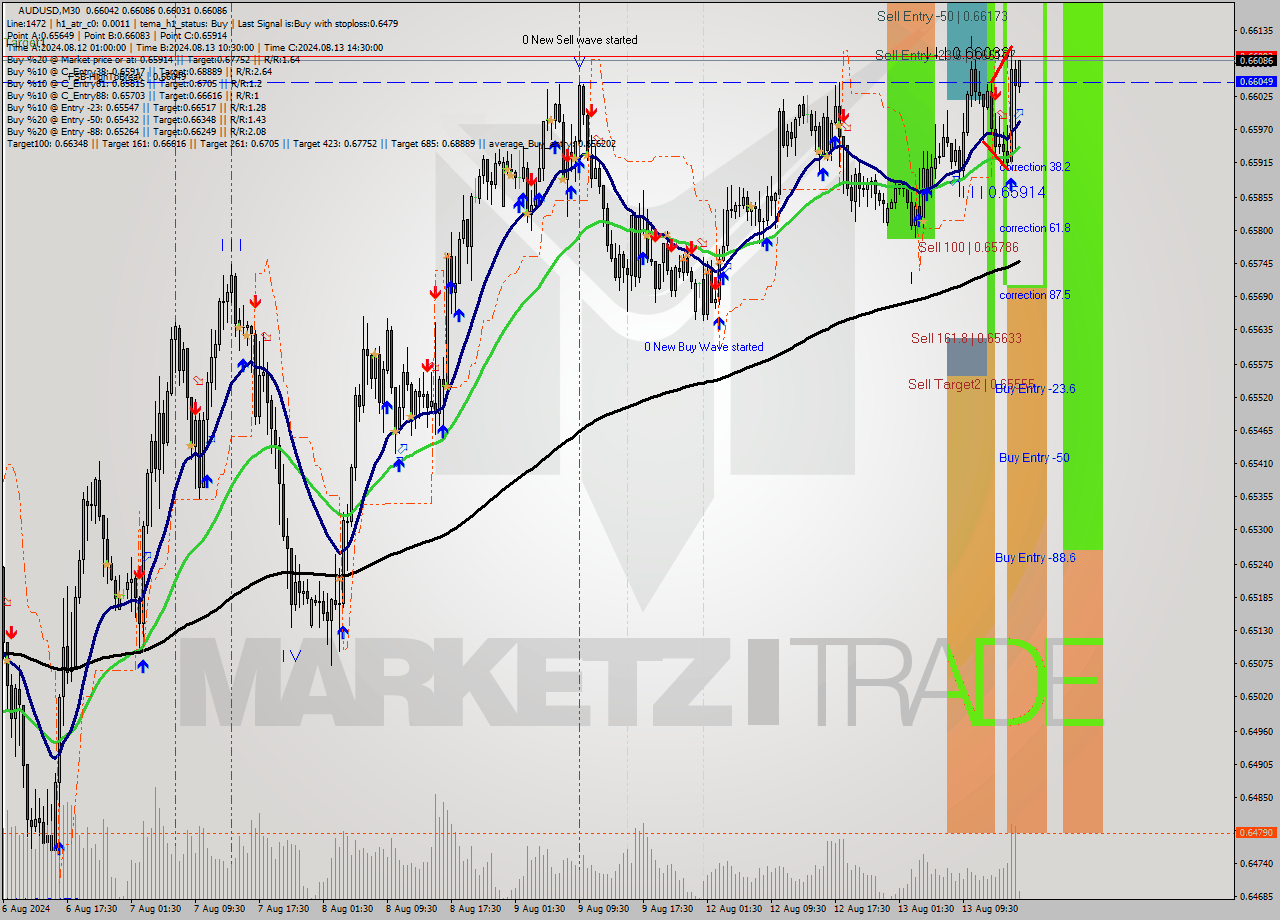The image size is (1280, 920).
Task: Click the 0.65410 price axis value
Action: pyautogui.click(x=1256, y=463)
